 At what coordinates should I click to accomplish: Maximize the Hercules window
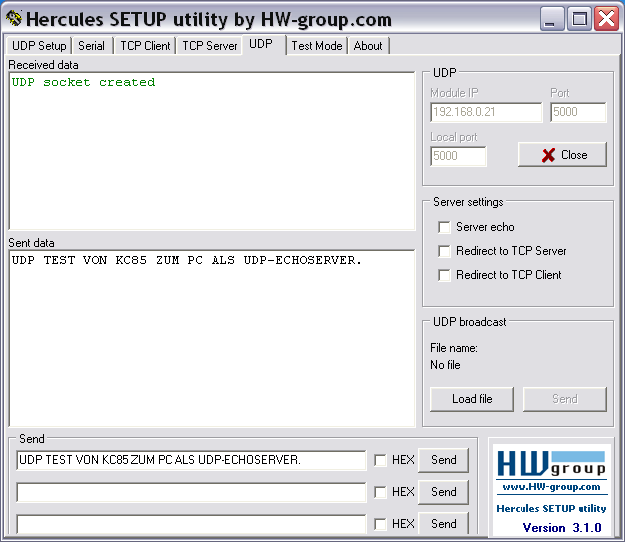579,19
